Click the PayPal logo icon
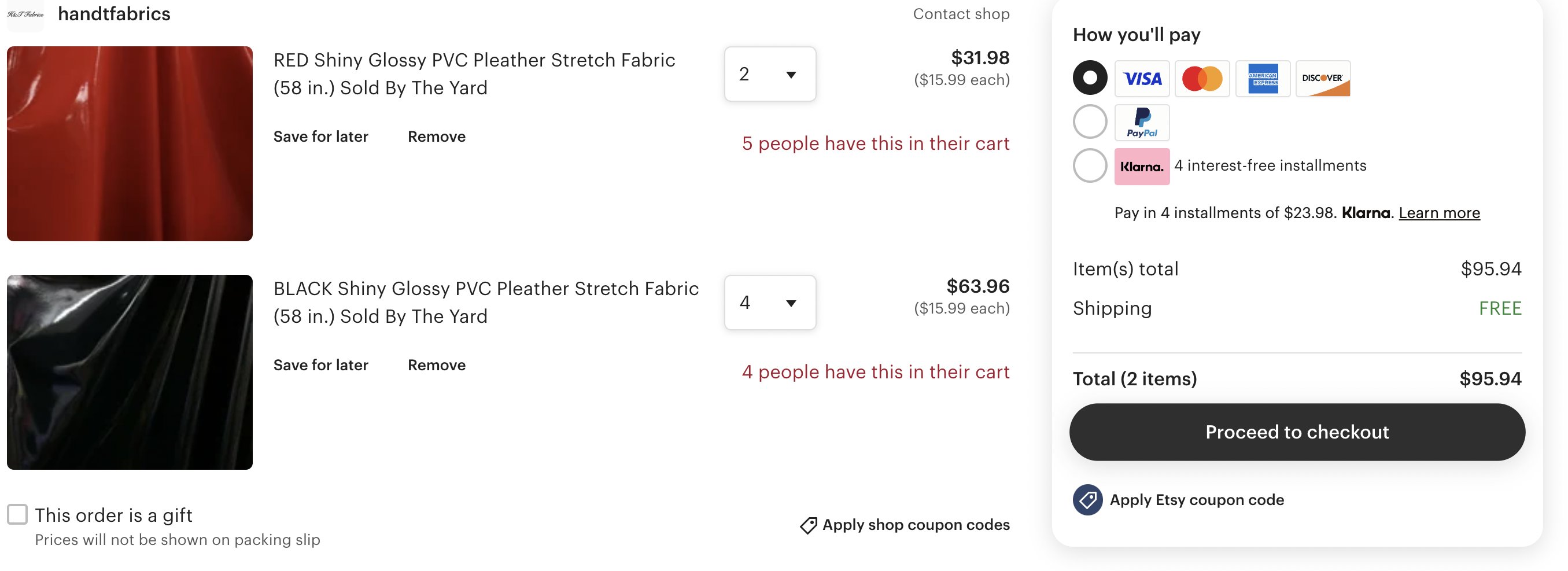 (1142, 123)
